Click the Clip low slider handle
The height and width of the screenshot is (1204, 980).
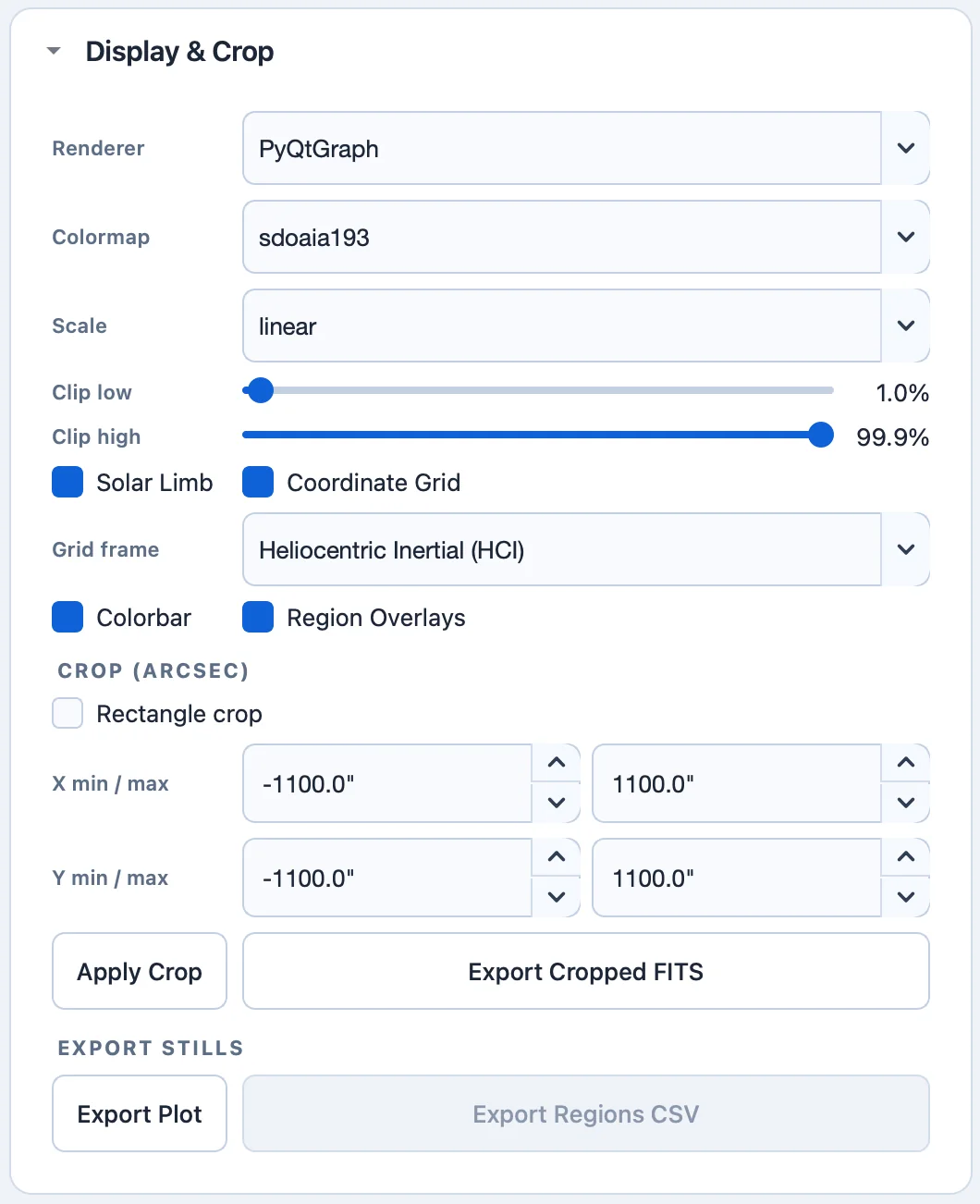(261, 390)
